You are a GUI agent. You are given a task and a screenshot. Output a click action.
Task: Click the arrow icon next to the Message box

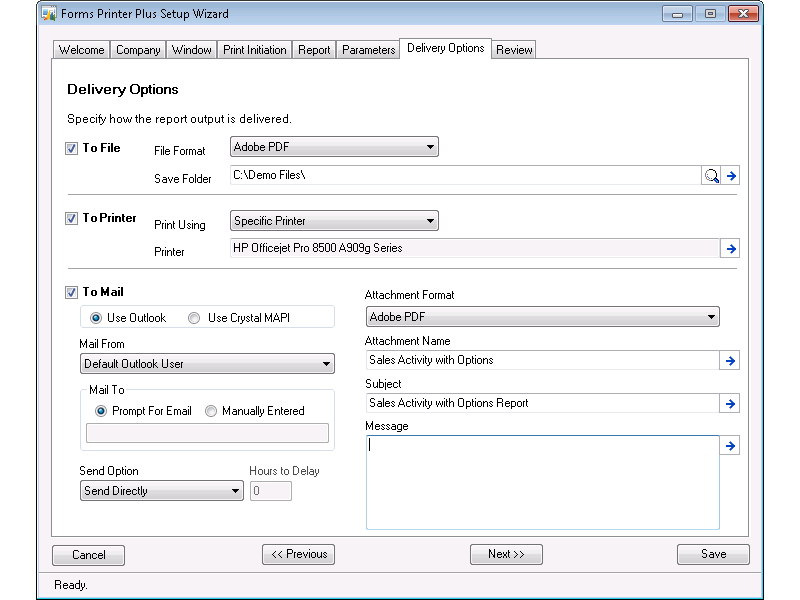(731, 446)
